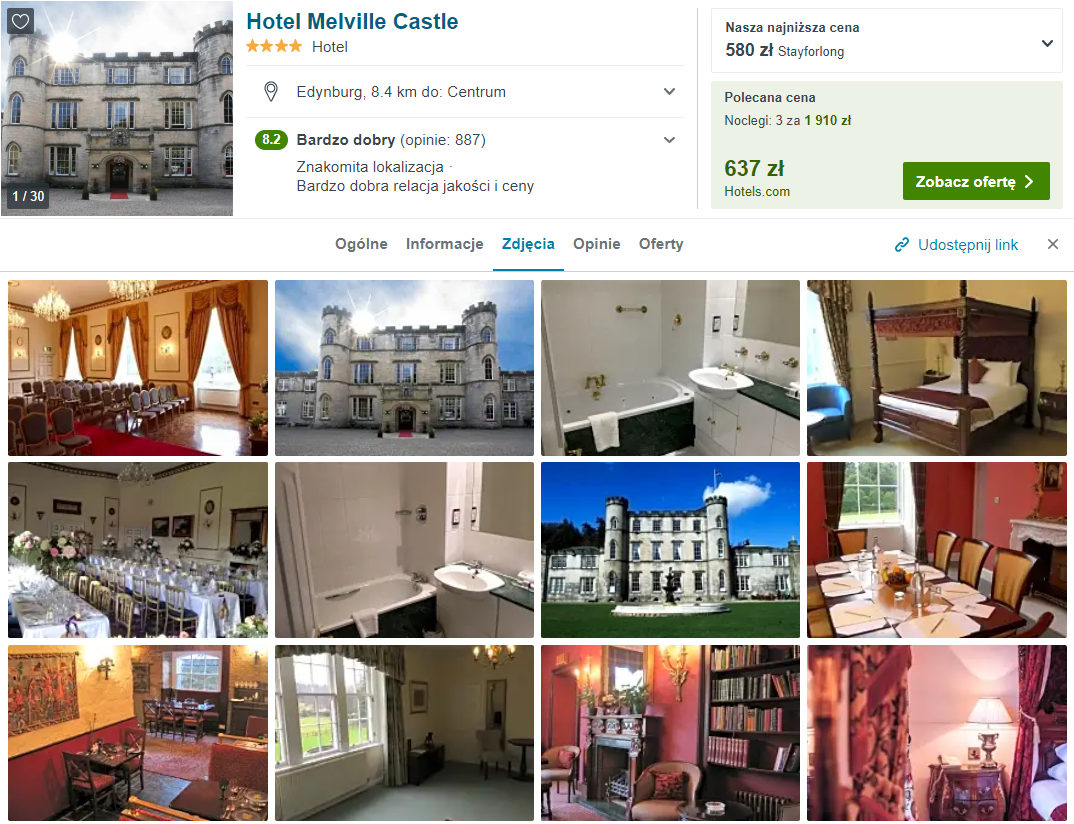Open the main hotel image showing 1 / 30
This screenshot has width=1074, height=824.
(117, 108)
